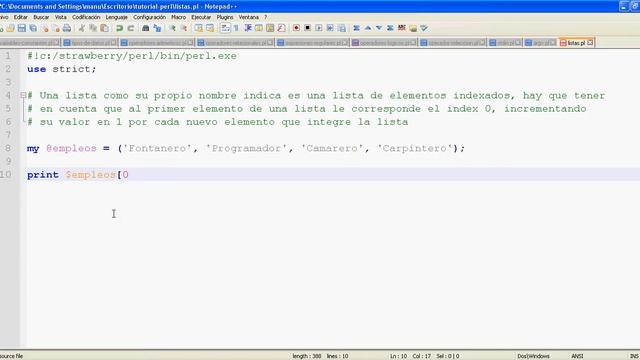This screenshot has width=640, height=360.
Task: Close the stdin.pl tab
Action: 518,42
